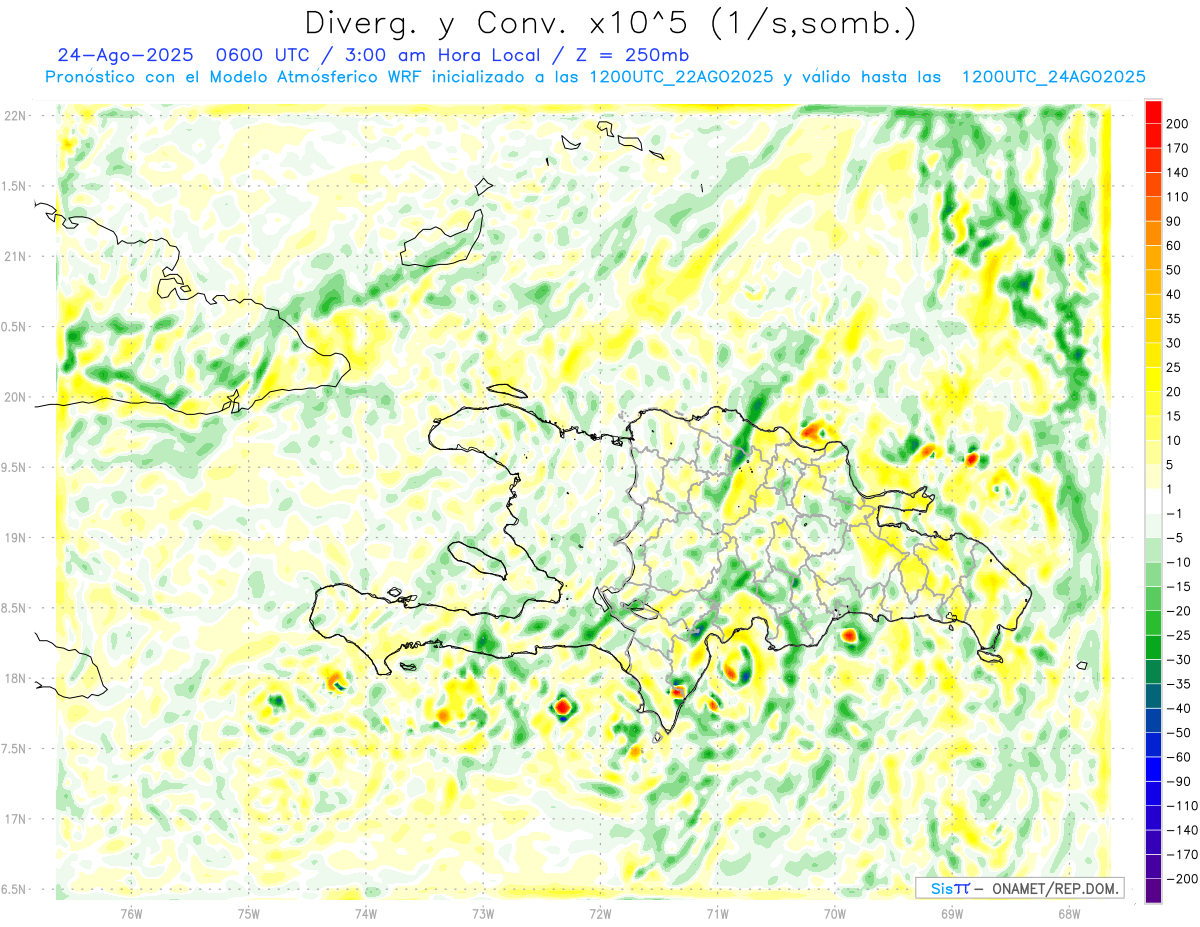Viewport: 1200px width, 927px height.
Task: Click the colorbar label '35'
Action: click(1174, 319)
